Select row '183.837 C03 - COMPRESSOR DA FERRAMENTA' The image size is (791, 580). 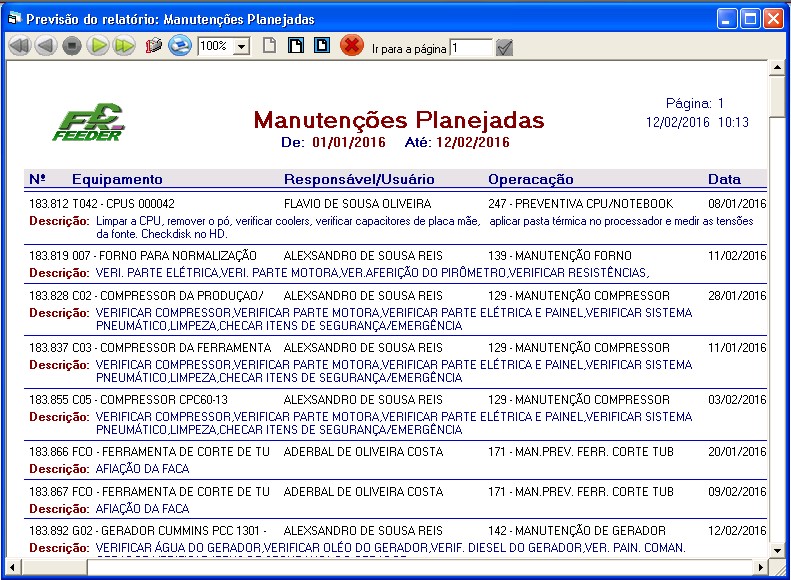(396, 347)
